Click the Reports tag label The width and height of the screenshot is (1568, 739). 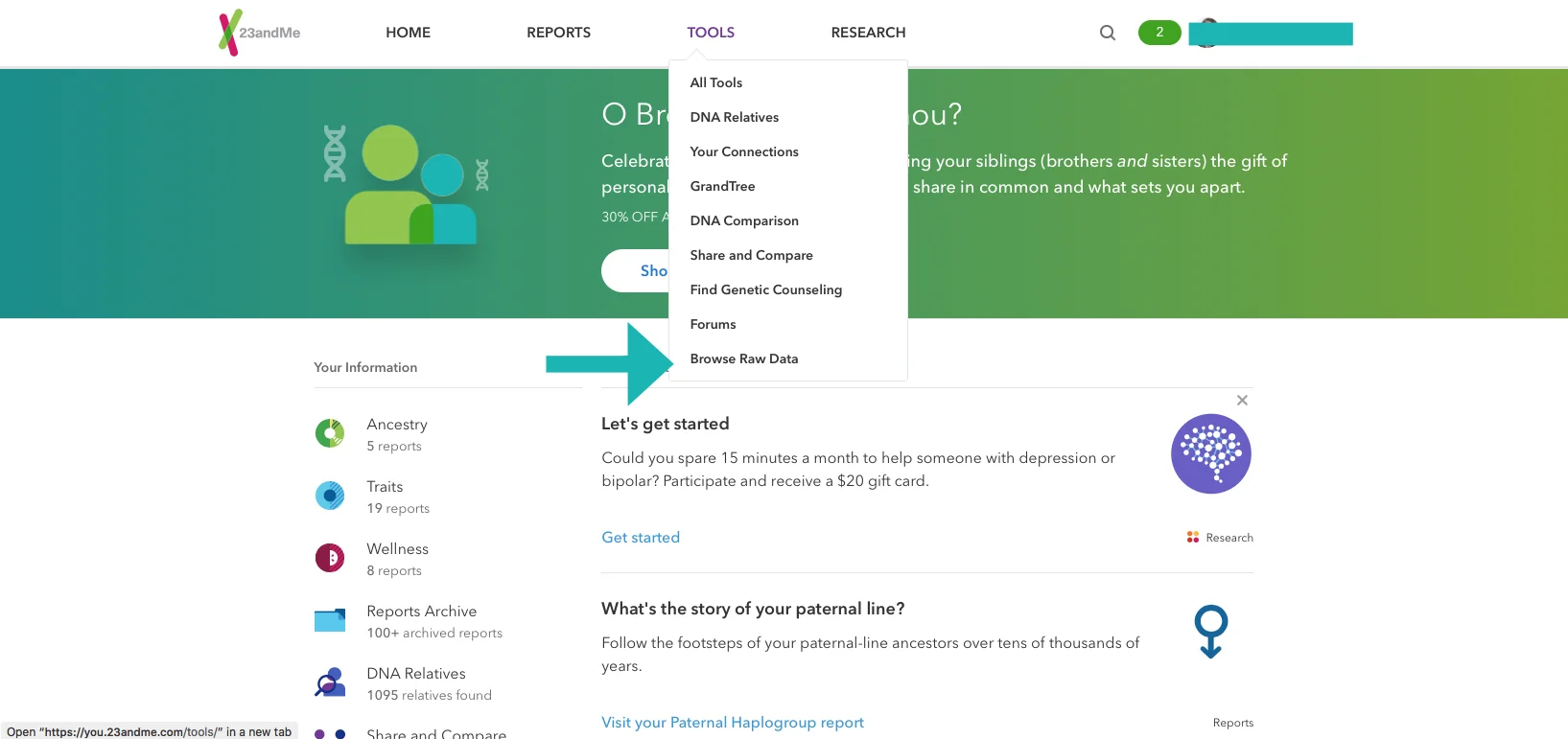tap(1233, 723)
